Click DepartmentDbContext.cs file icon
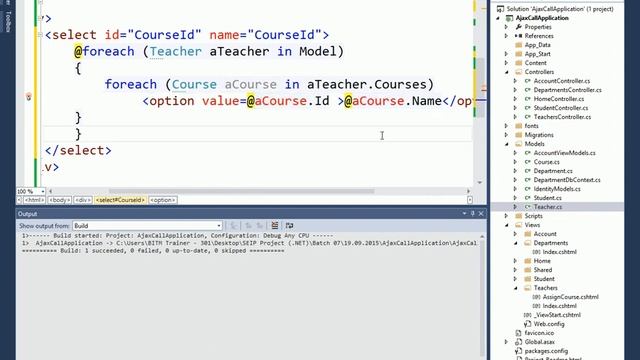Image resolution: width=640 pixels, height=360 pixels. [527, 180]
